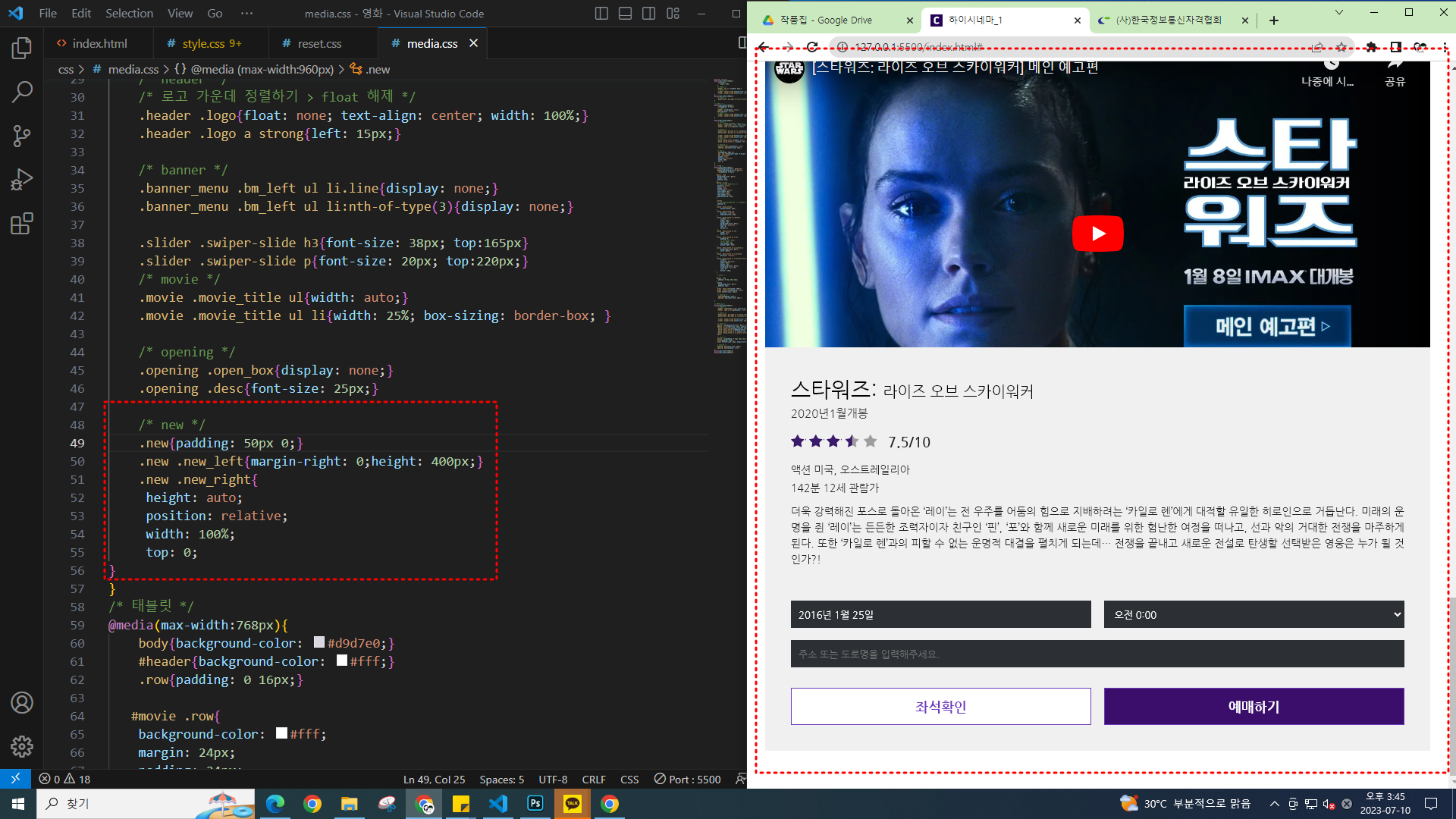Toggle the secondary sidebar layout icon
This screenshot has height=819, width=1456.
(648, 14)
